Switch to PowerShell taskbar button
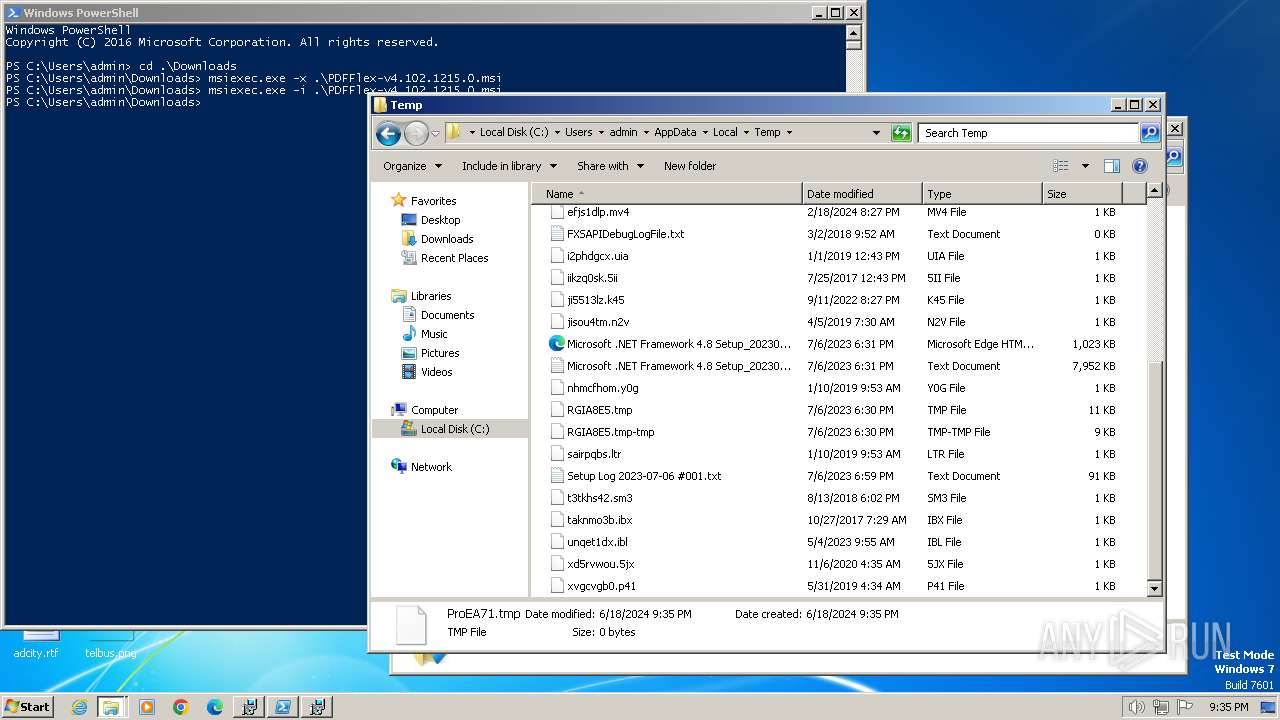The height and width of the screenshot is (720, 1280). tap(283, 707)
